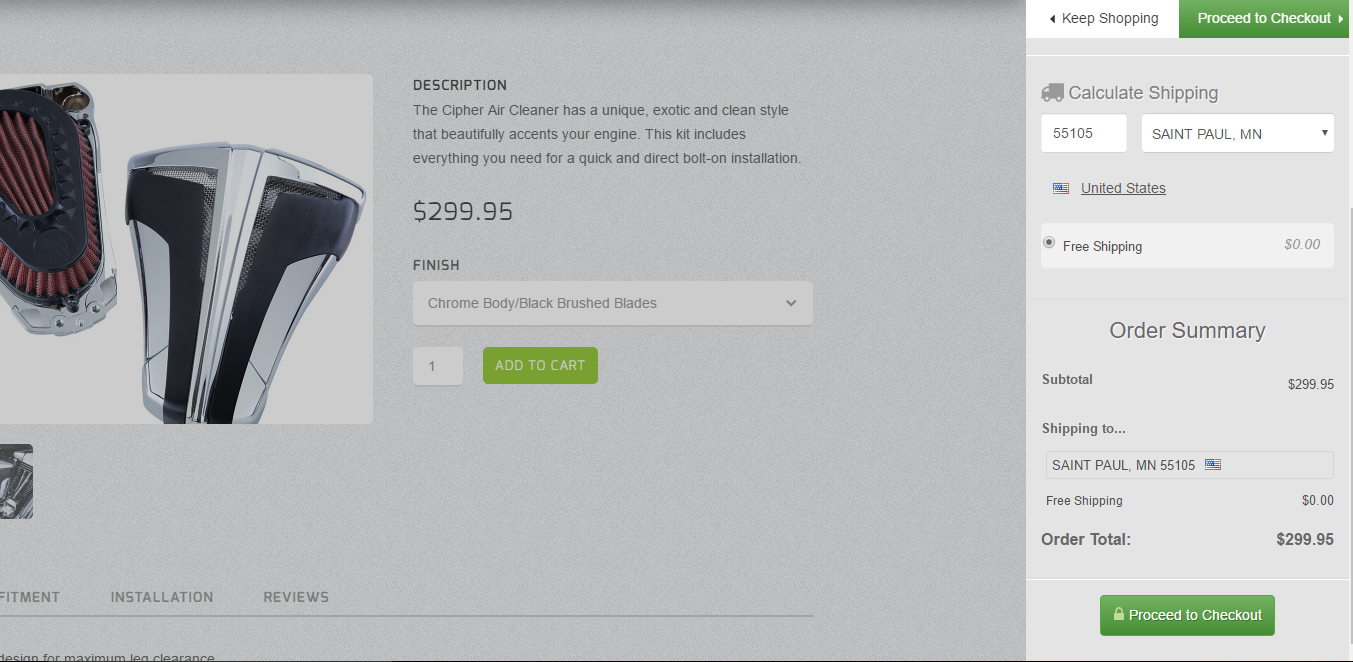This screenshot has height=662, width=1353.
Task: Click the US flag icon beside United States
Action: [x=1061, y=188]
